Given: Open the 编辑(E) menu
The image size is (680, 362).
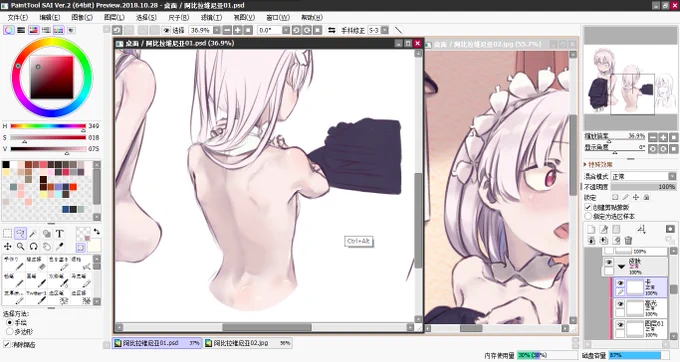Looking at the screenshot, I should tap(50, 17).
